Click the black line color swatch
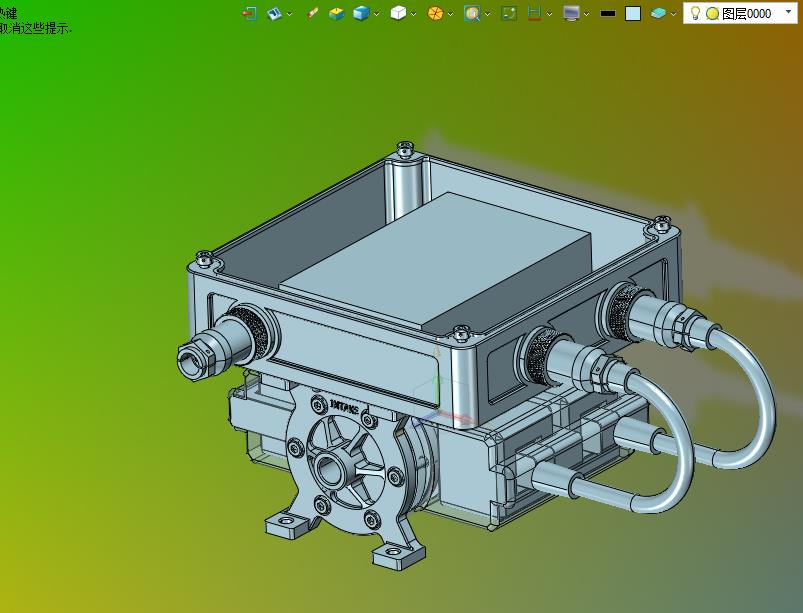Screen dimensions: 803x613 click(607, 14)
